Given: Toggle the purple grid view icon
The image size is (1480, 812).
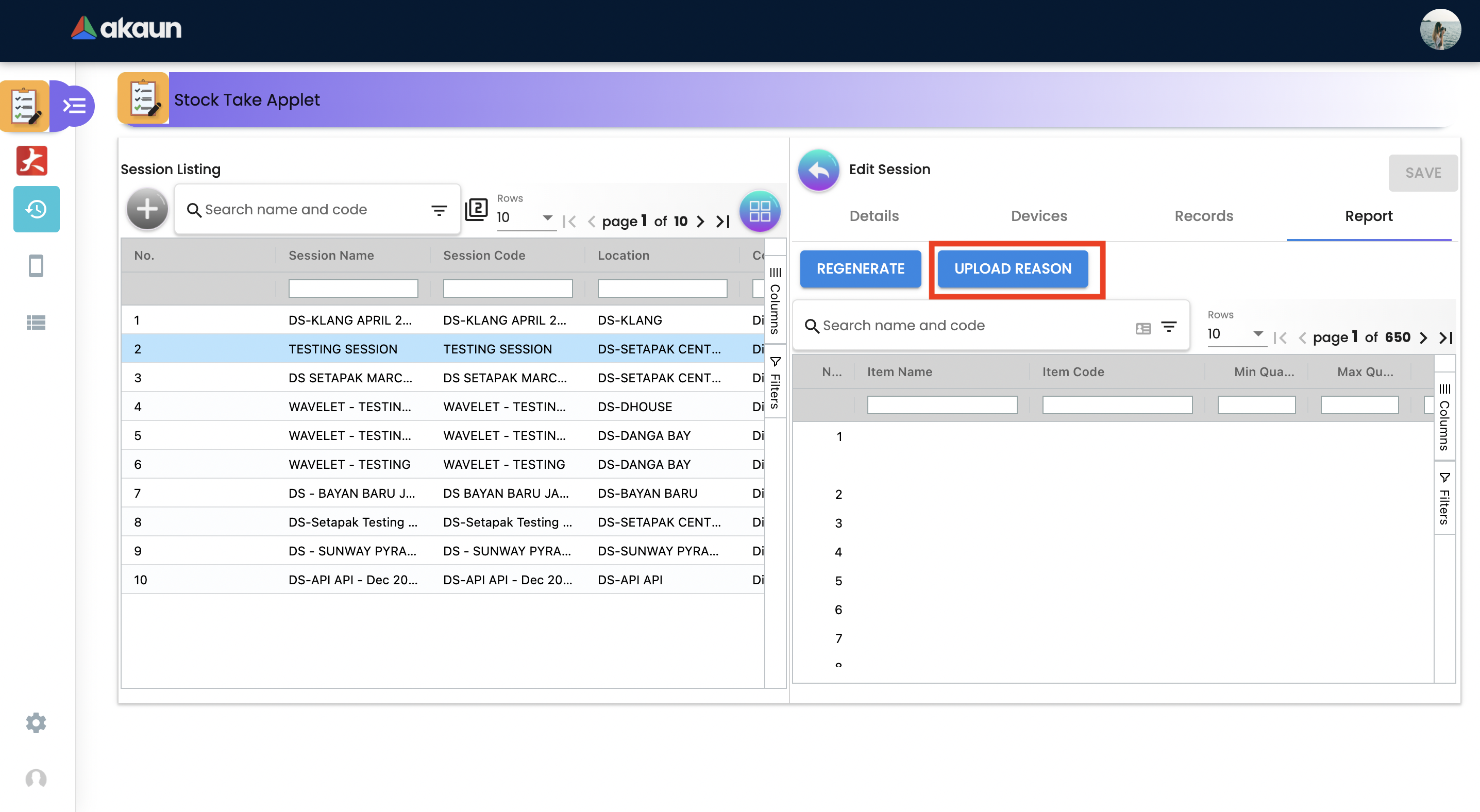Looking at the screenshot, I should 759,211.
